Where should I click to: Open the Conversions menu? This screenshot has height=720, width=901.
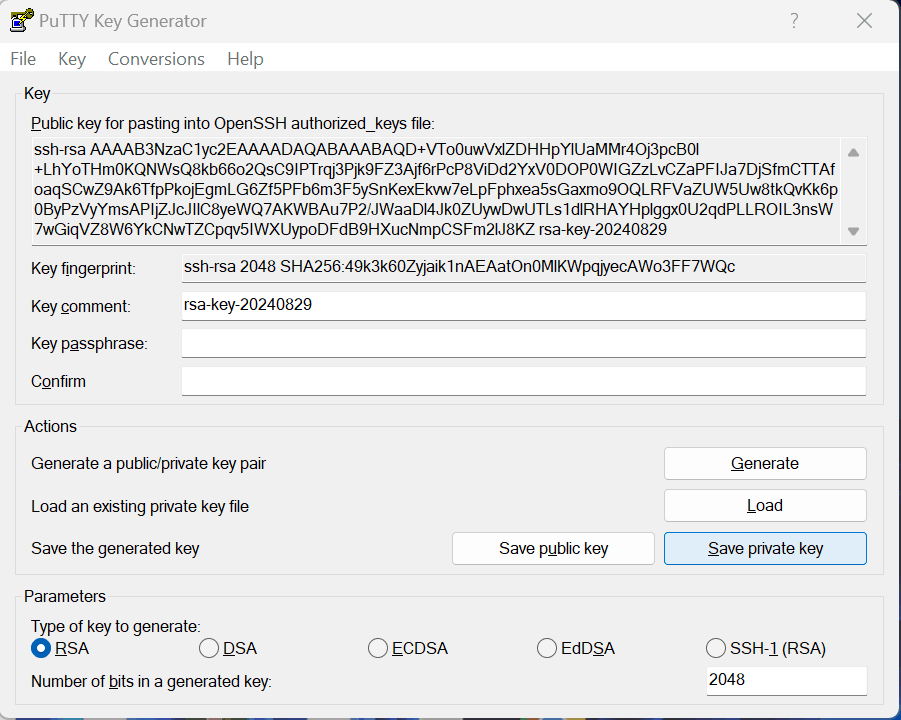click(x=156, y=59)
